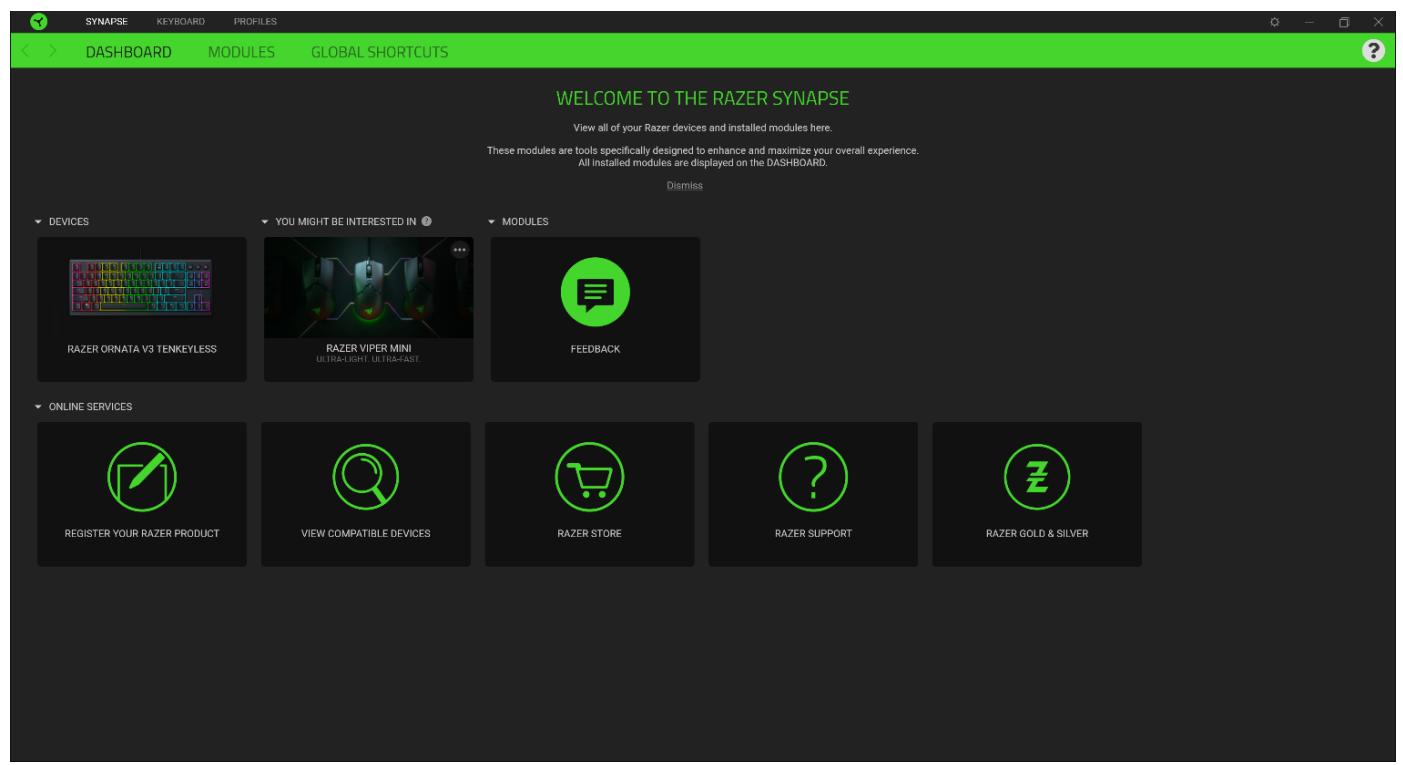
Task: Go back with the left navigation arrow
Action: [27, 51]
